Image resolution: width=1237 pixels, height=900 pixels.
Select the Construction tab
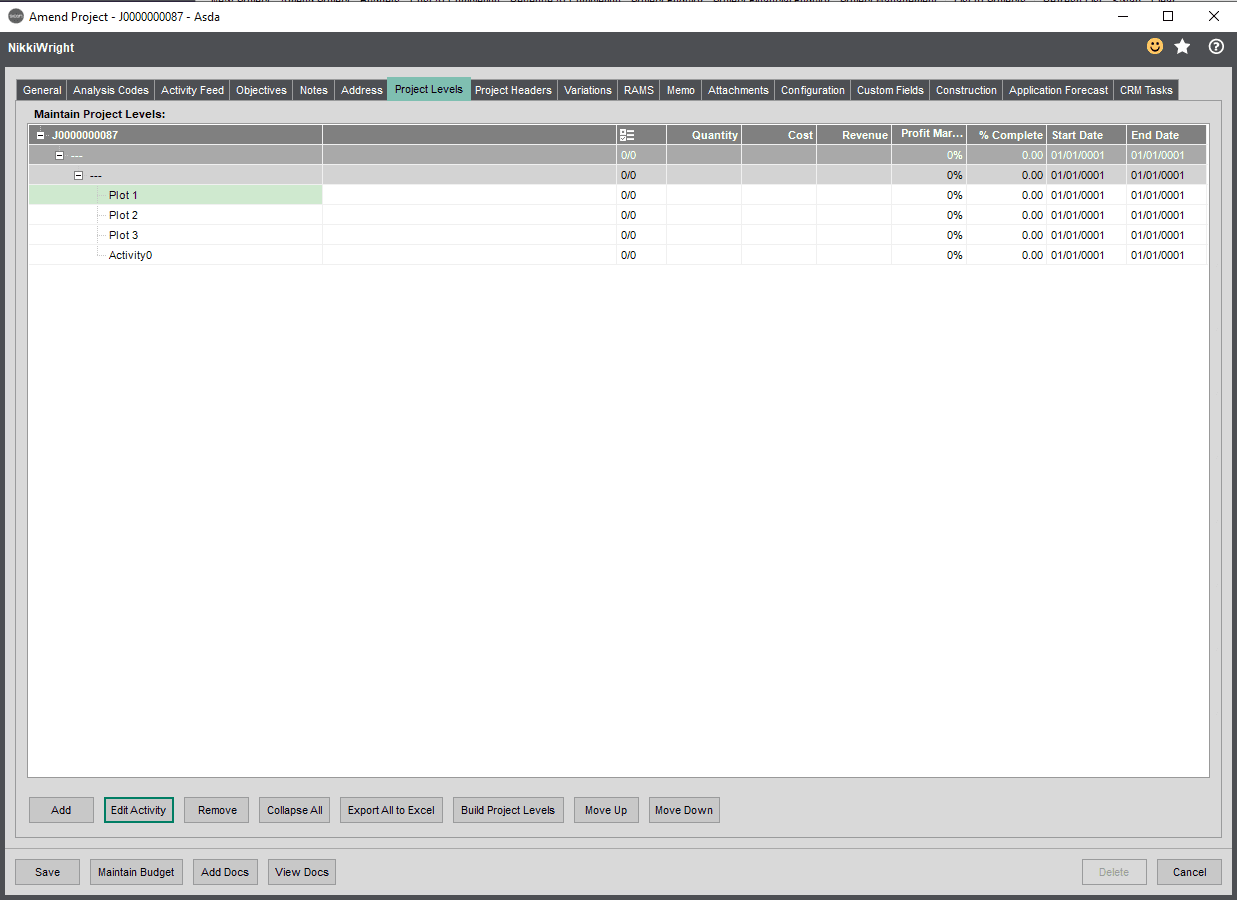click(966, 90)
